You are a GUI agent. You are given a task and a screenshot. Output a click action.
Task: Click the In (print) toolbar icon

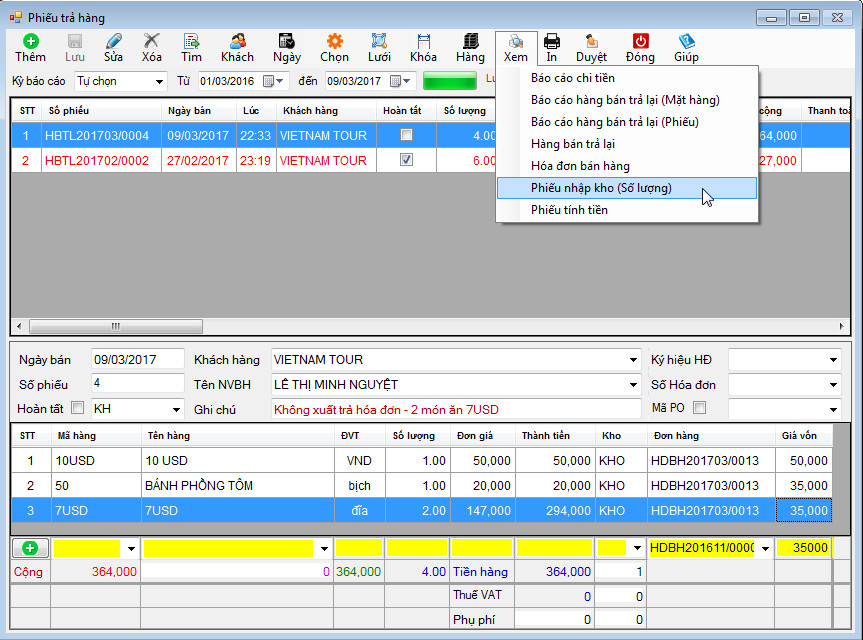tap(551, 42)
